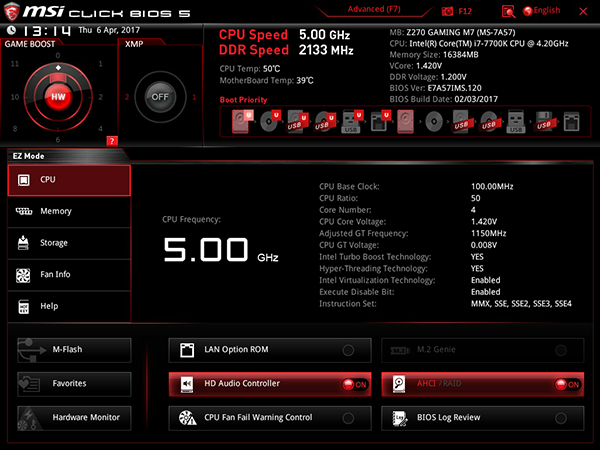The width and height of the screenshot is (600, 450).
Task: Select the UEFI USB key boot device
Action: coord(352,122)
